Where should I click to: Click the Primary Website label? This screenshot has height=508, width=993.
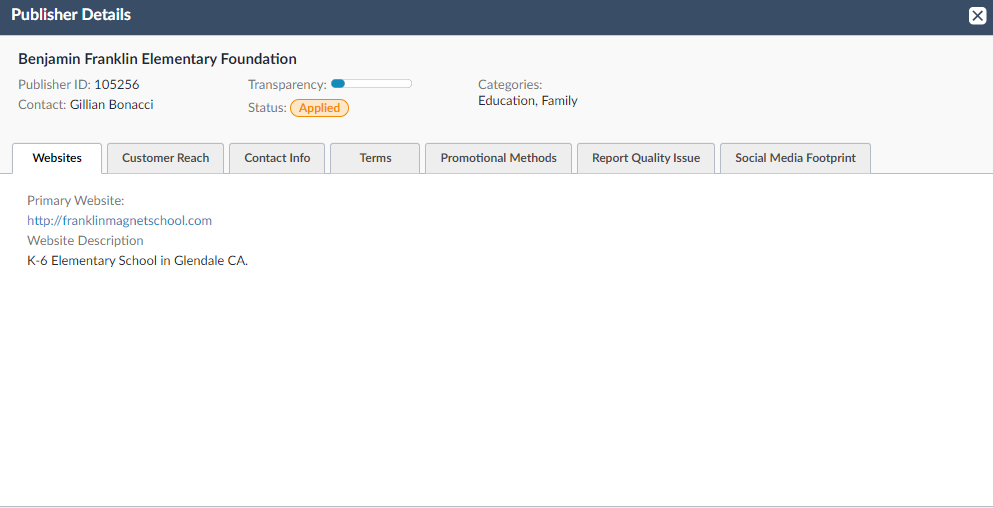pyautogui.click(x=75, y=201)
